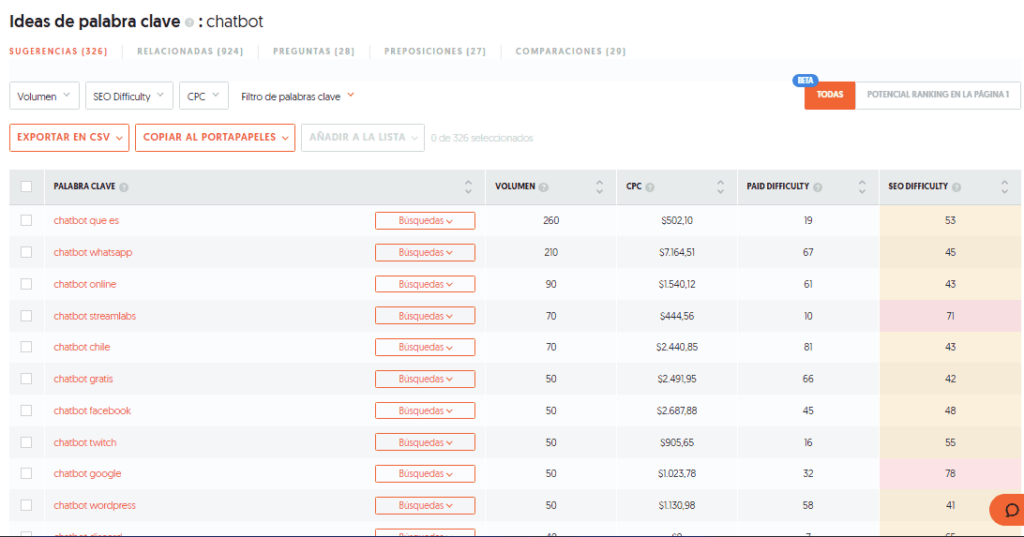Open the chatbot whatsapp keyword link
Screen dimensions: 1024x537
(93, 252)
